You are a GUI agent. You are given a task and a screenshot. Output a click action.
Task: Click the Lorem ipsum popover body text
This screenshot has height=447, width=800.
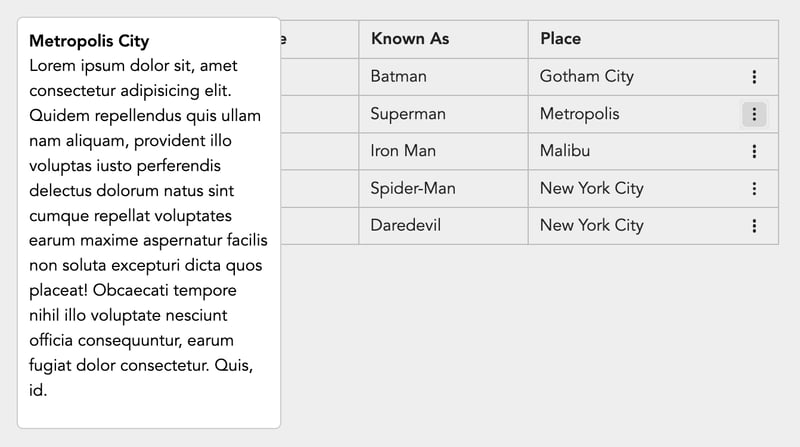click(148, 228)
